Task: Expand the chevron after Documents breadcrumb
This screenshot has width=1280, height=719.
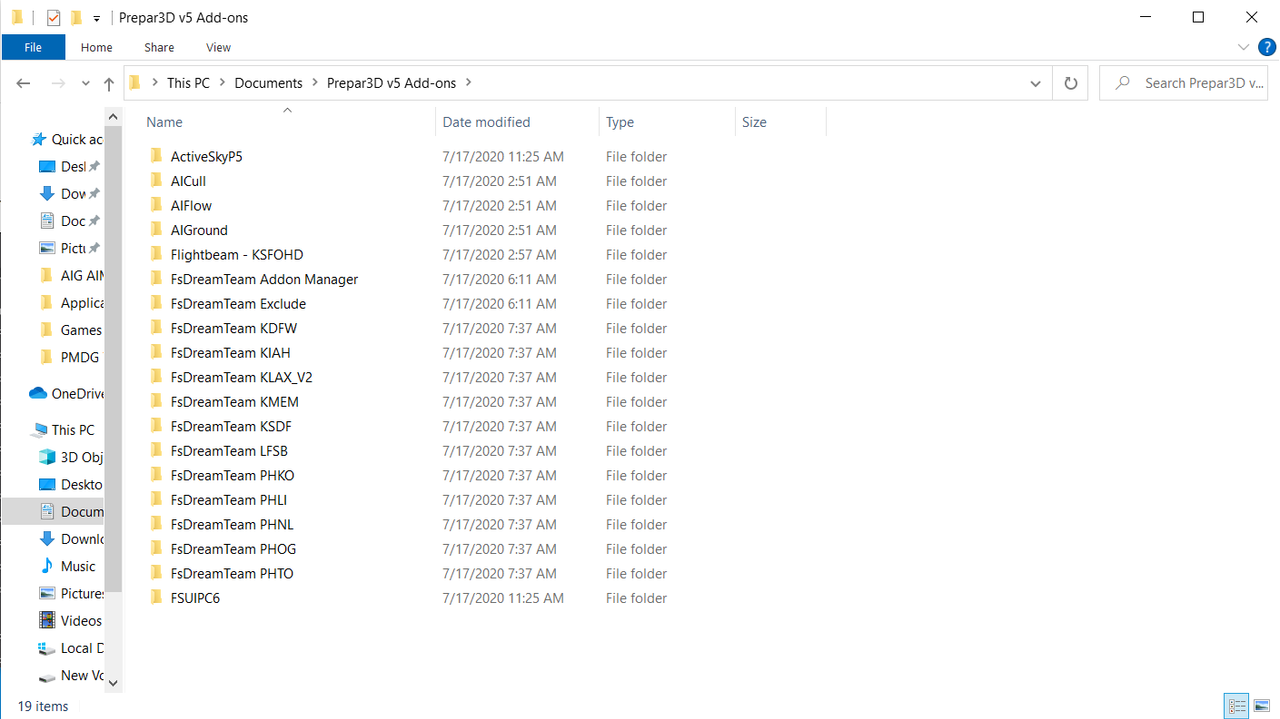Action: 315,83
